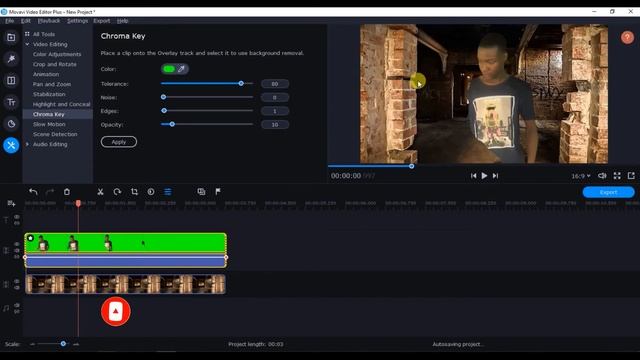Open help question mark icon
640x360 pixels.
point(627,38)
